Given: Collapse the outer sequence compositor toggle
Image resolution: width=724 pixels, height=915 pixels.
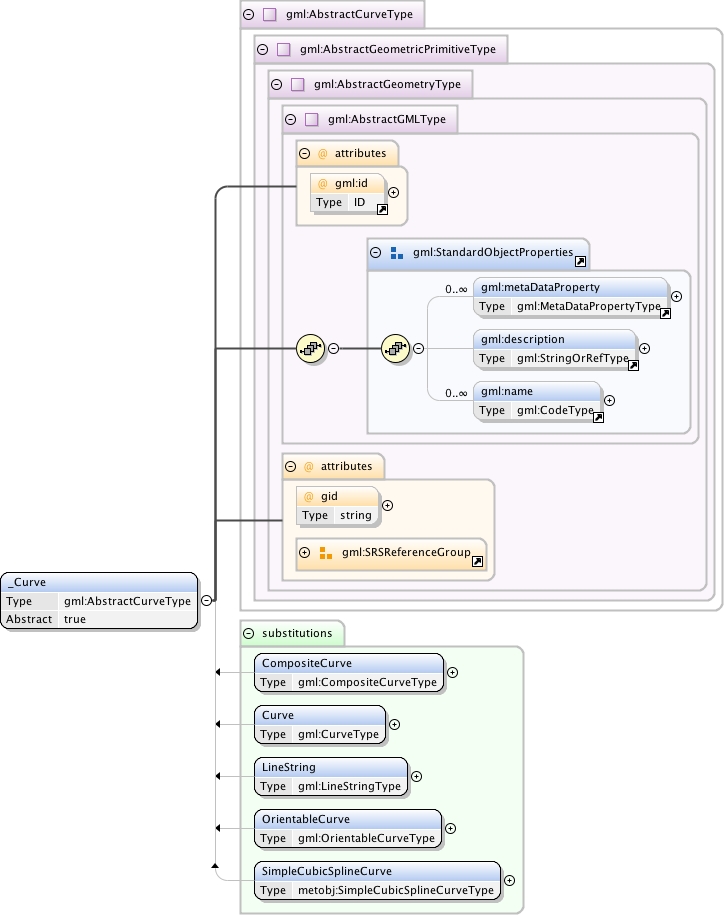Looking at the screenshot, I should point(334,348).
